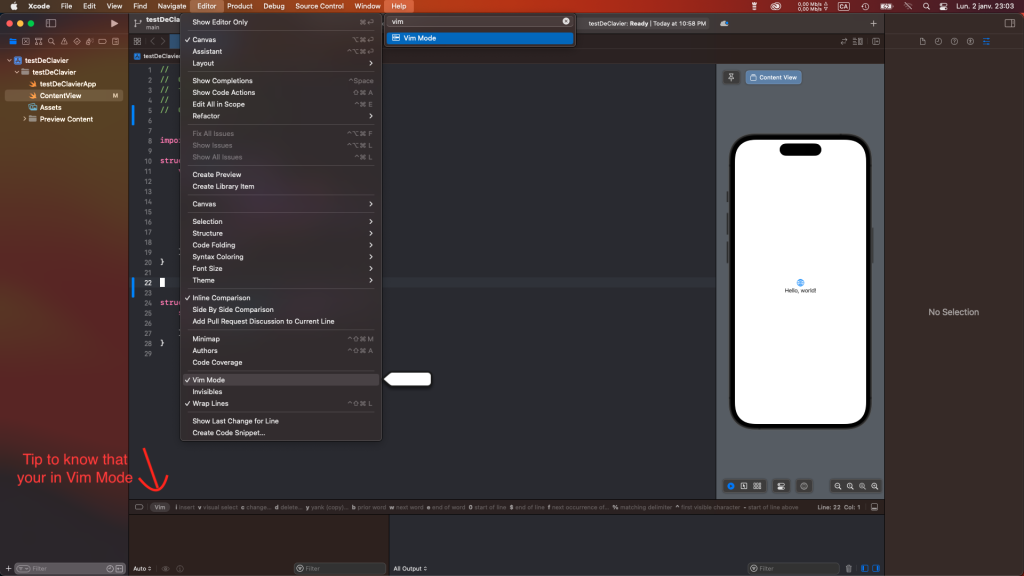1024x576 pixels.
Task: Hide the inspector sidebar in the toolbar
Action: 1010,24
